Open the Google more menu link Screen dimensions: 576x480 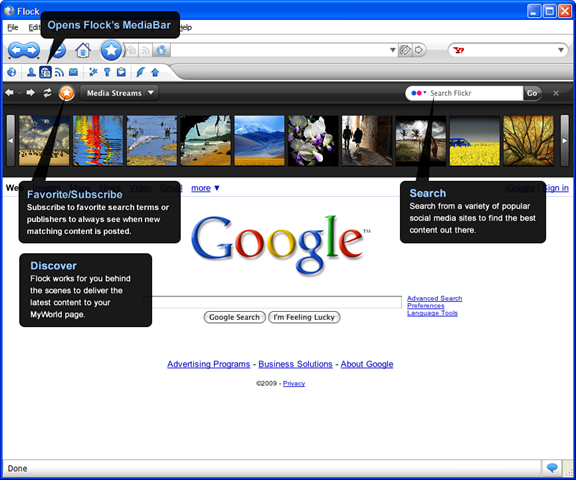coord(205,188)
